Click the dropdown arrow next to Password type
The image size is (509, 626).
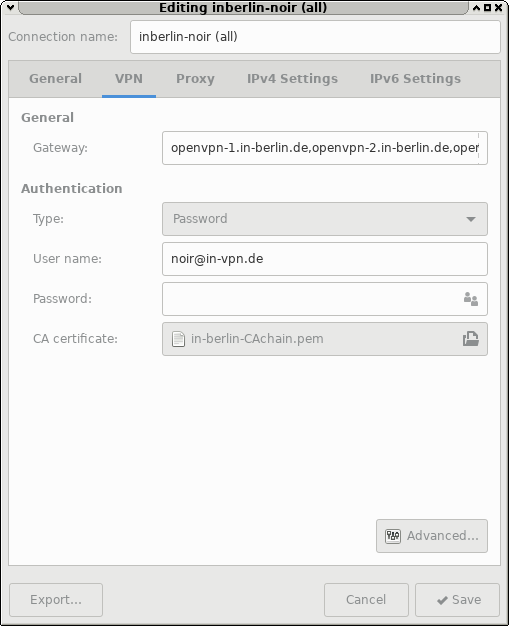point(471,219)
